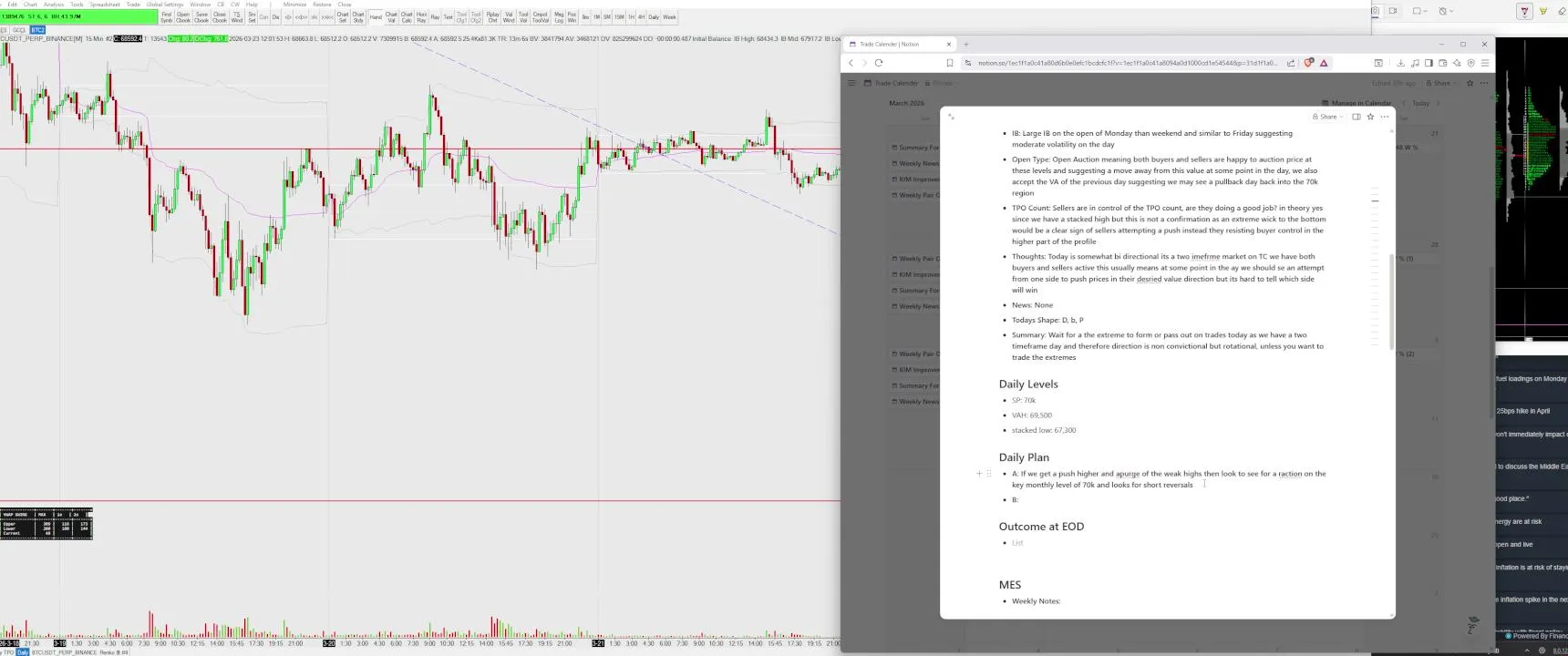Image resolution: width=1568 pixels, height=656 pixels.
Task: Open a new browser tab
Action: [966, 44]
